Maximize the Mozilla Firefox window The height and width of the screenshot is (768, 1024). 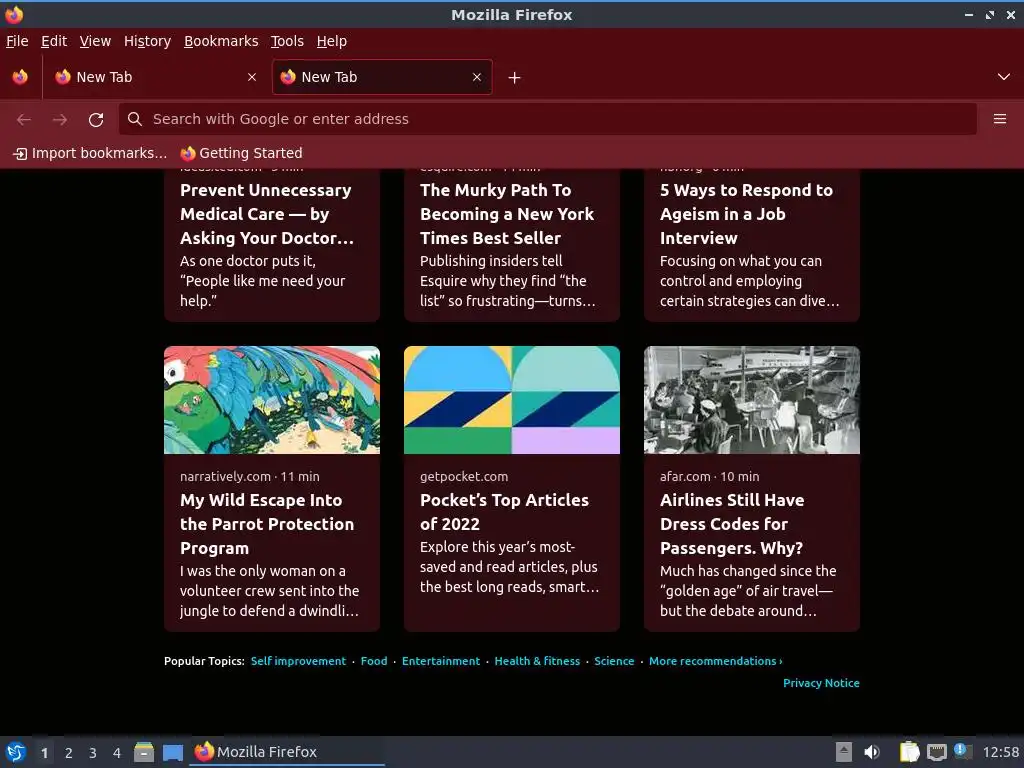pyautogui.click(x=990, y=14)
